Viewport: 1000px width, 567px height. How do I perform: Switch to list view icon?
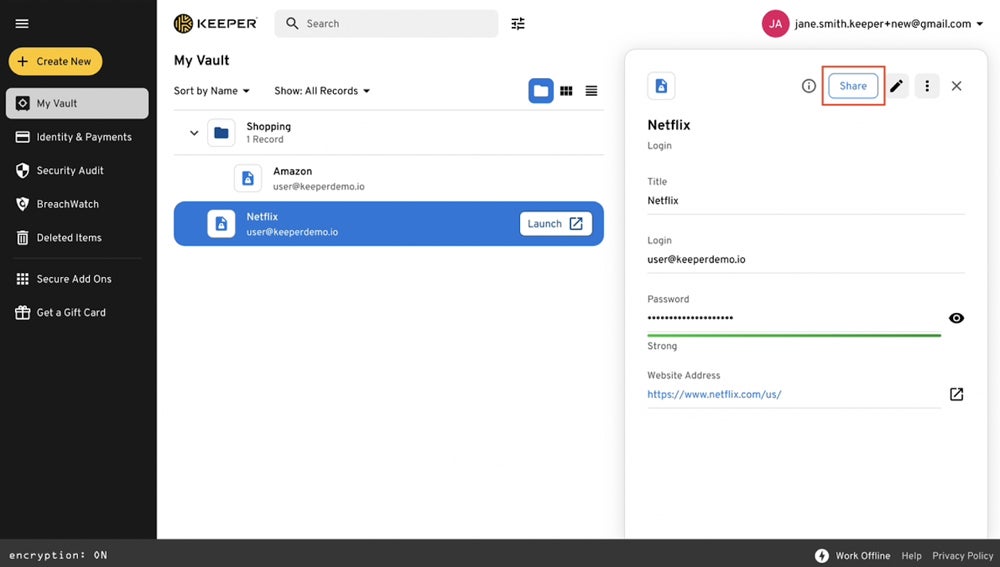591,91
